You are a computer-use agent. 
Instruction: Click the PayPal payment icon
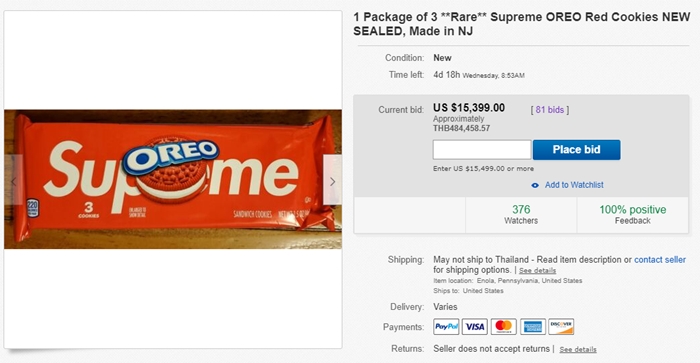446,327
